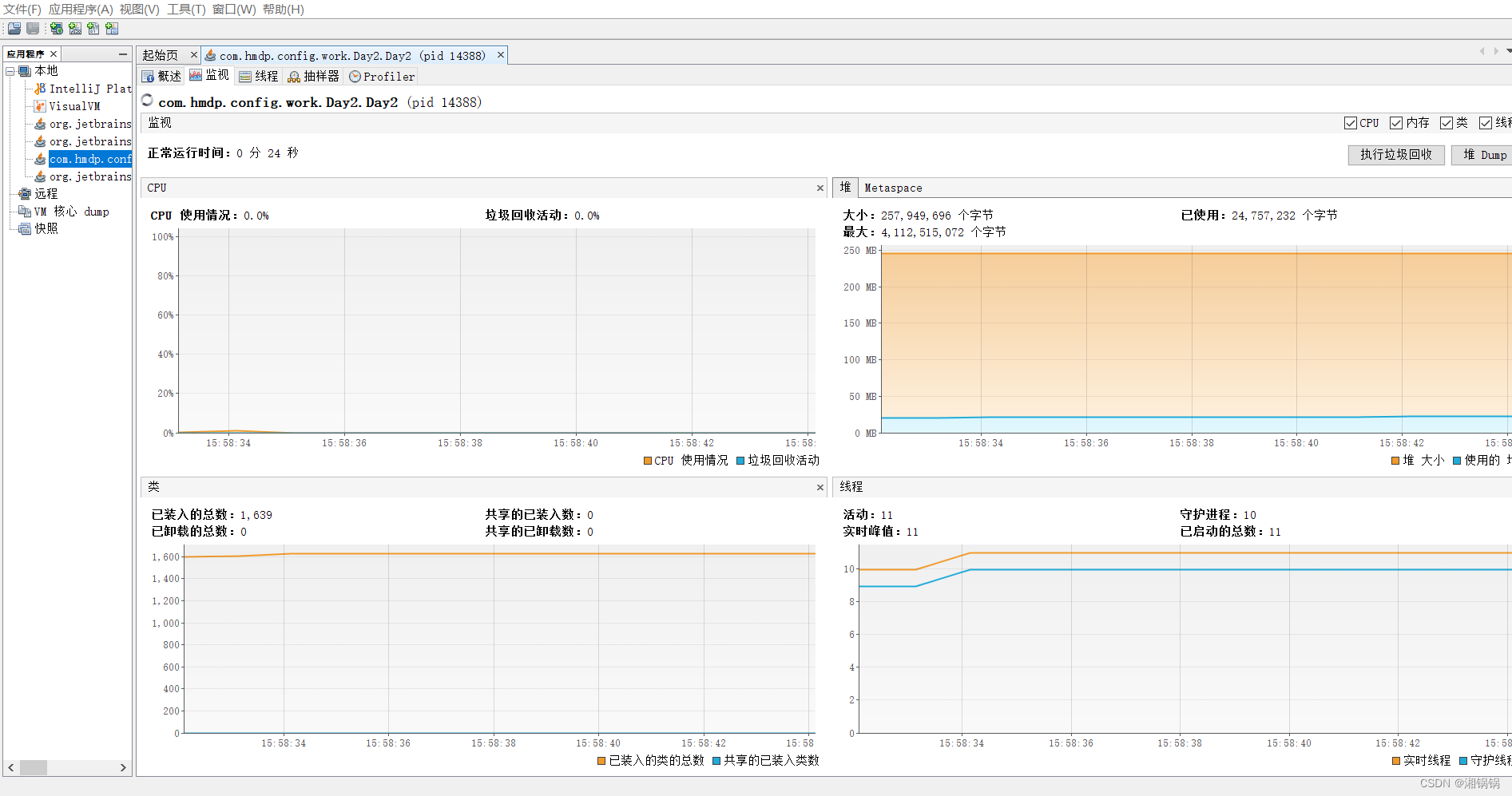Switch to the 线程 tab

click(259, 77)
